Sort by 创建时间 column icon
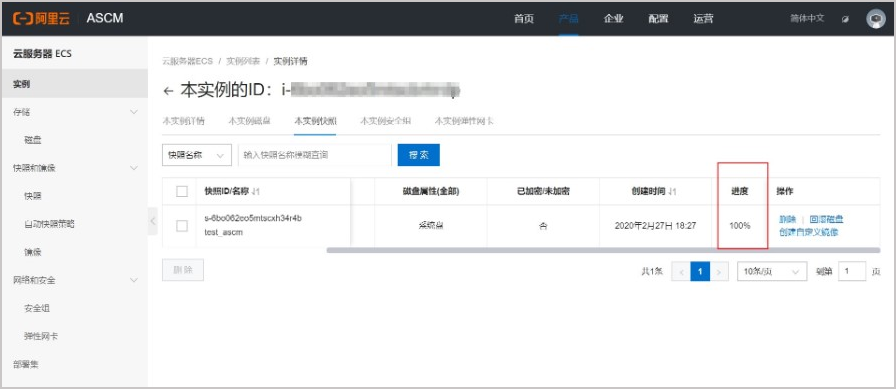This screenshot has width=896, height=389. tap(672, 192)
